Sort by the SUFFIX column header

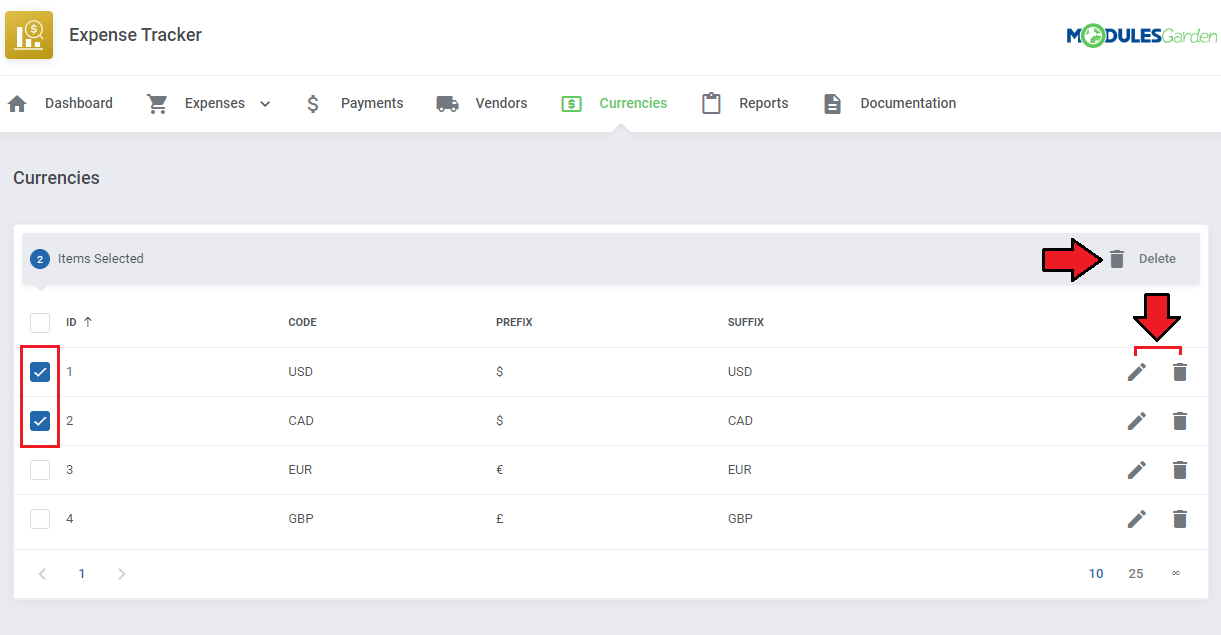point(746,322)
